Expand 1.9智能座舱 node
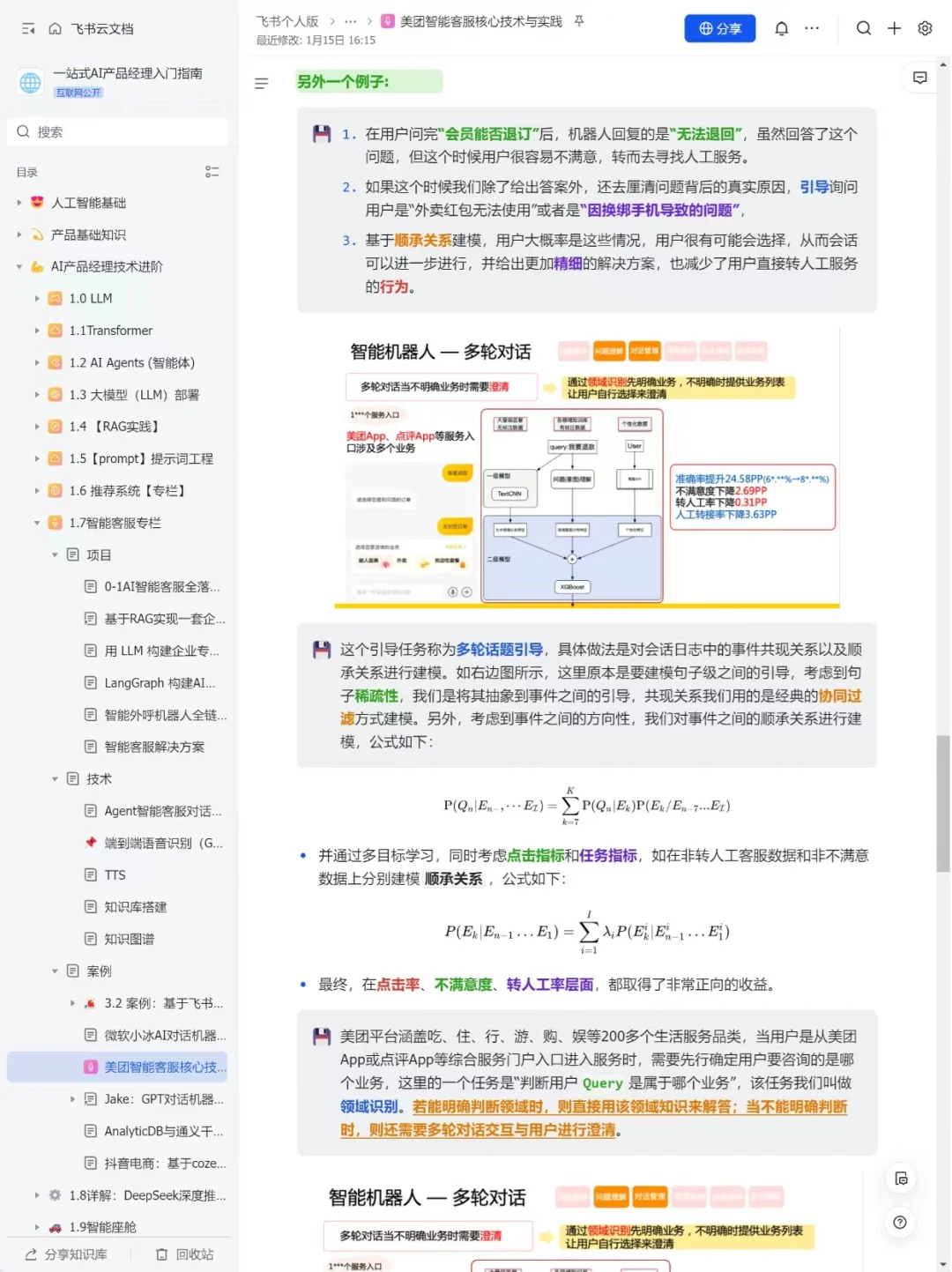Viewport: 952px width, 1272px height. click(37, 1227)
